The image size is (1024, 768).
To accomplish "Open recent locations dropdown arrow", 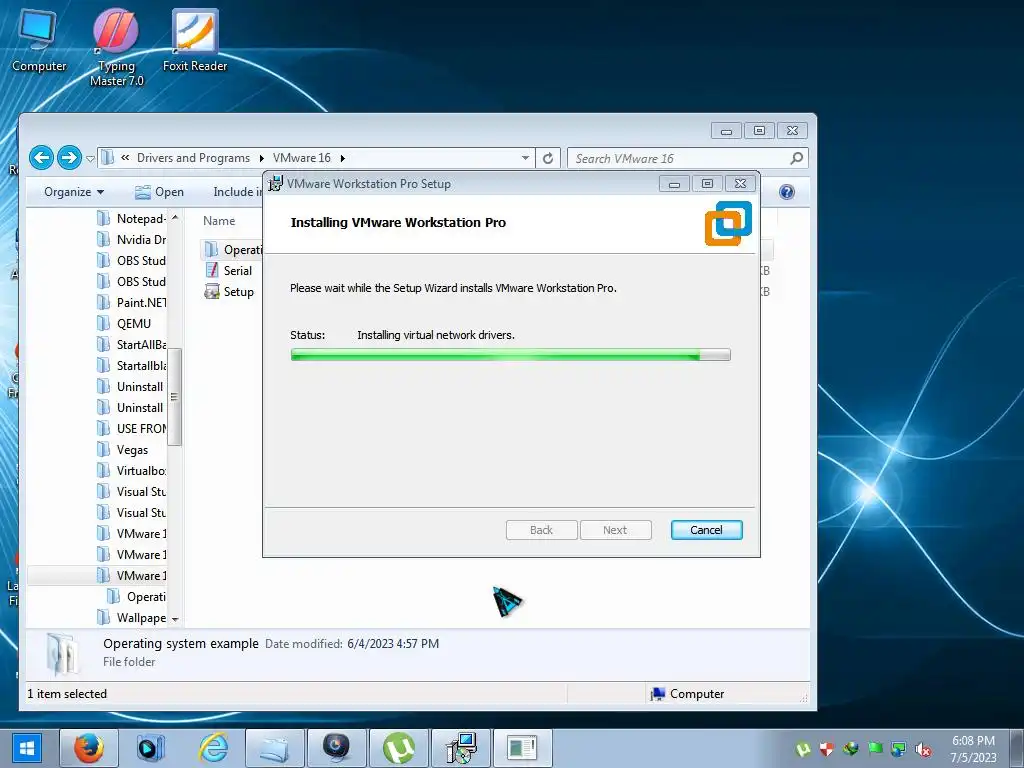I will pos(91,158).
